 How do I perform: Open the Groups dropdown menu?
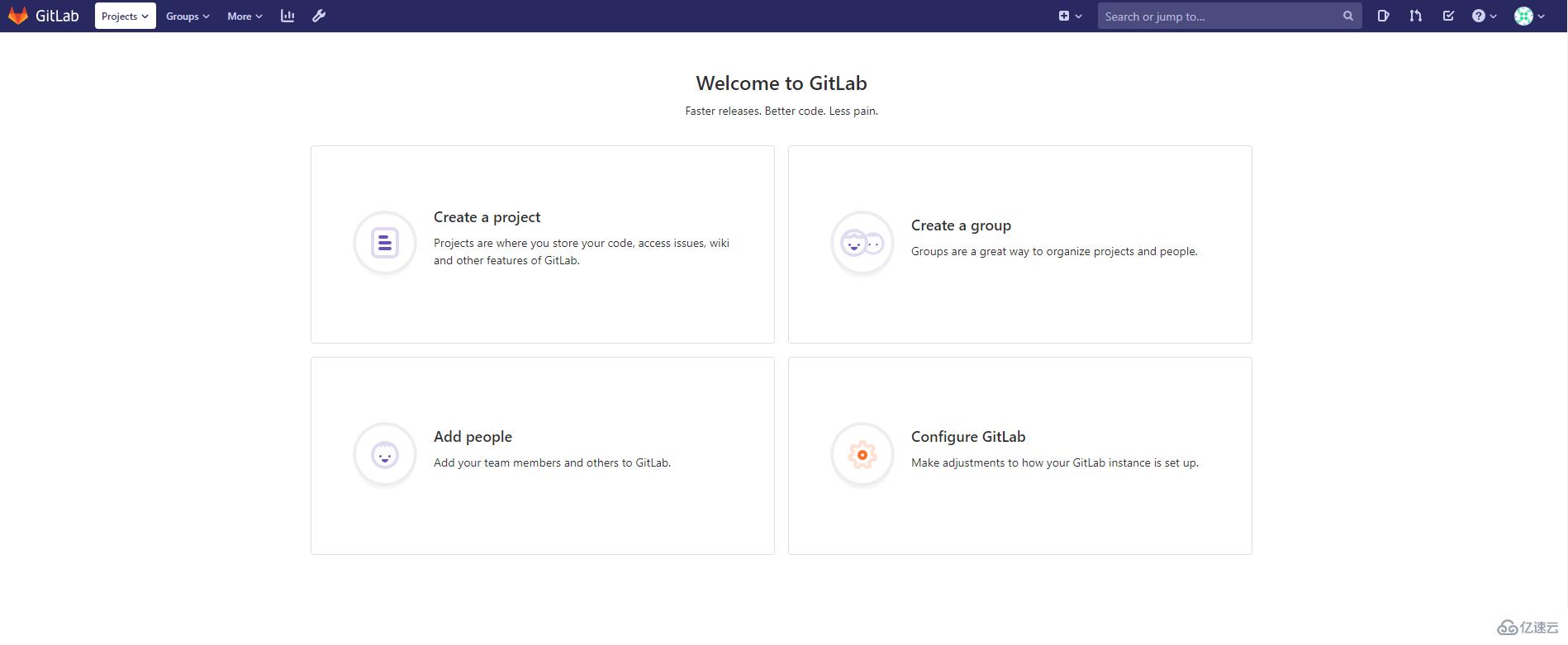(188, 16)
